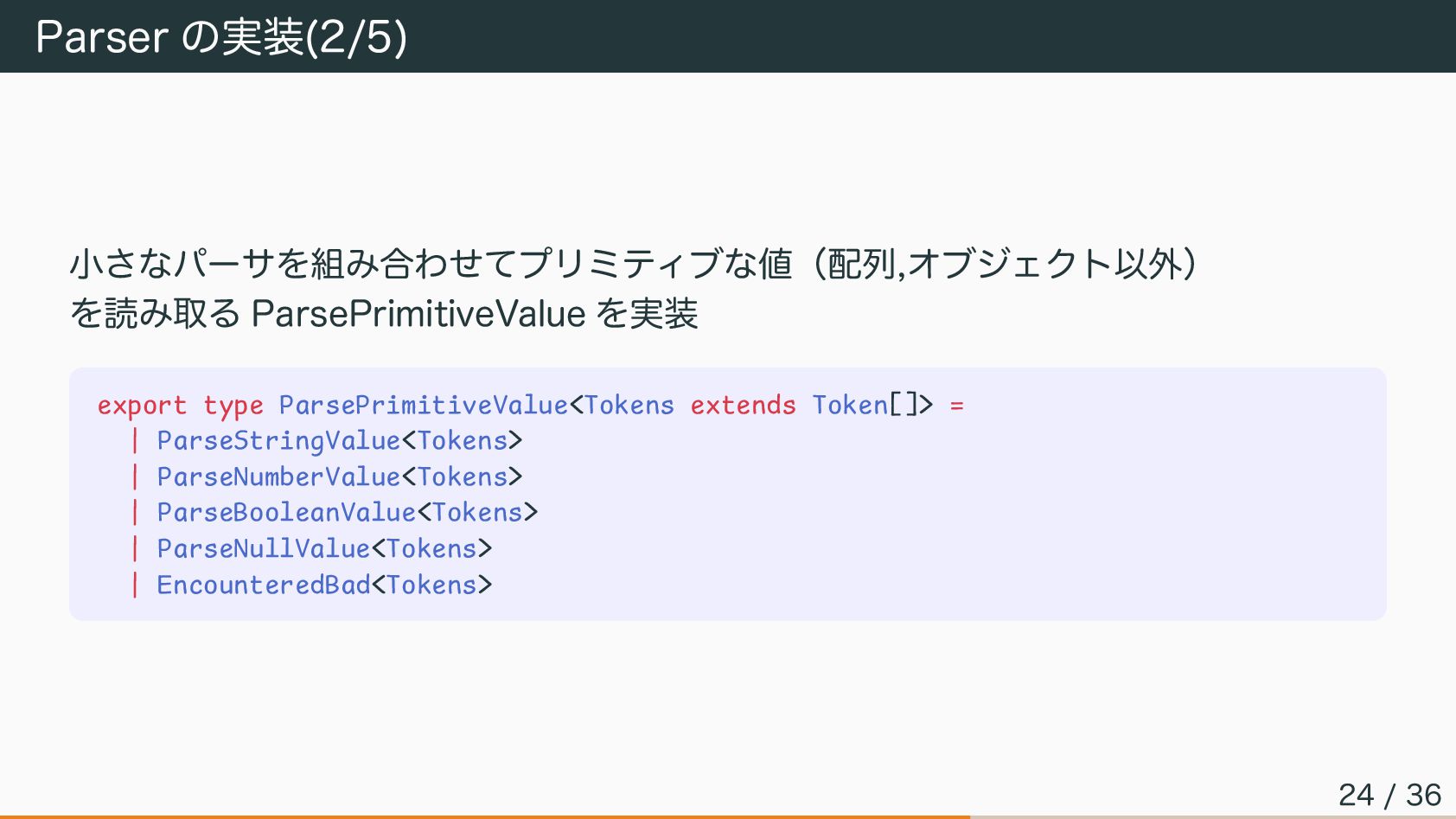The width and height of the screenshot is (1456, 819).
Task: Click the "extends" keyword in the code
Action: pyautogui.click(x=743, y=405)
